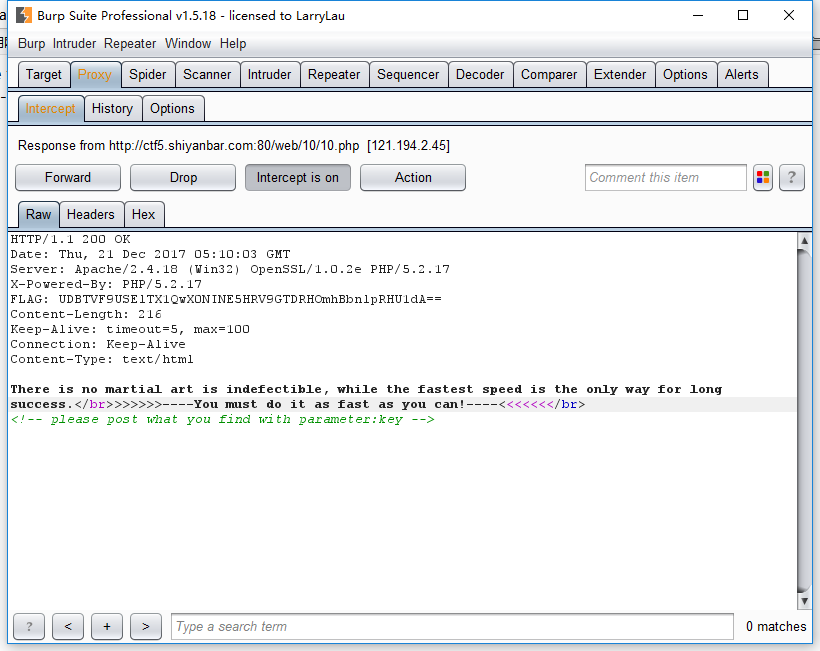Screen dimensions: 820x651
Task: Toggle the Intercept is on button
Action: [x=298, y=178]
